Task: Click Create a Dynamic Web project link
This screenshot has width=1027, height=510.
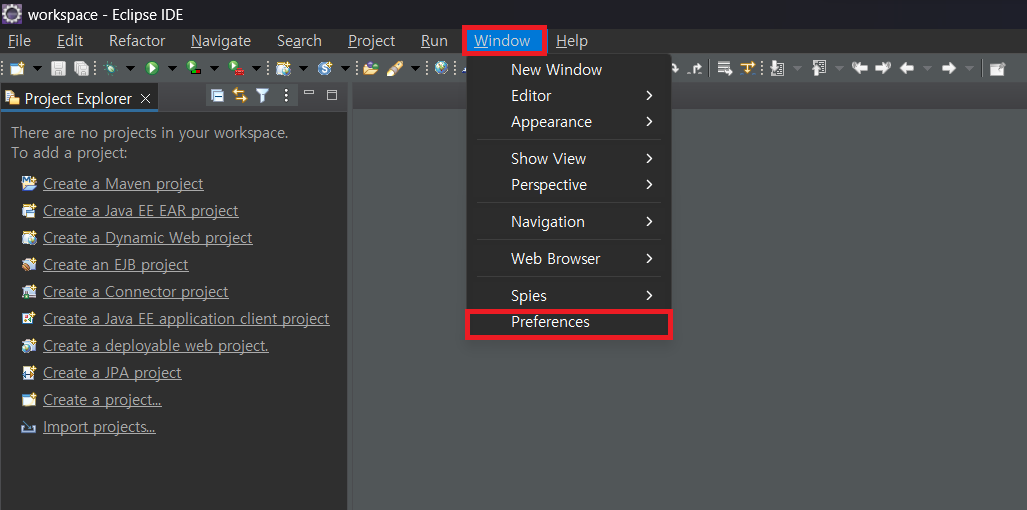Action: pyautogui.click(x=147, y=238)
